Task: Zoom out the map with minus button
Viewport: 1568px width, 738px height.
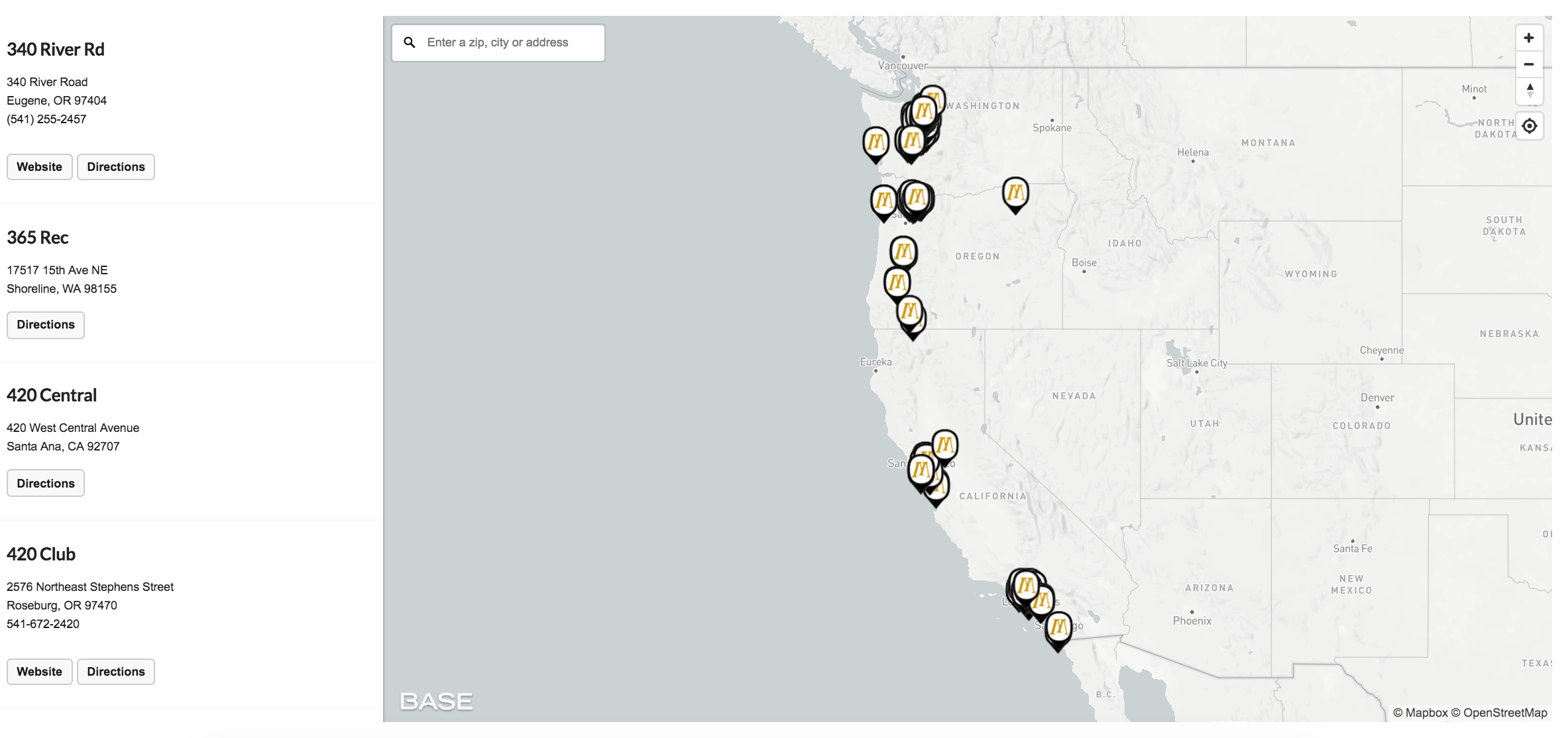Action: point(1529,64)
